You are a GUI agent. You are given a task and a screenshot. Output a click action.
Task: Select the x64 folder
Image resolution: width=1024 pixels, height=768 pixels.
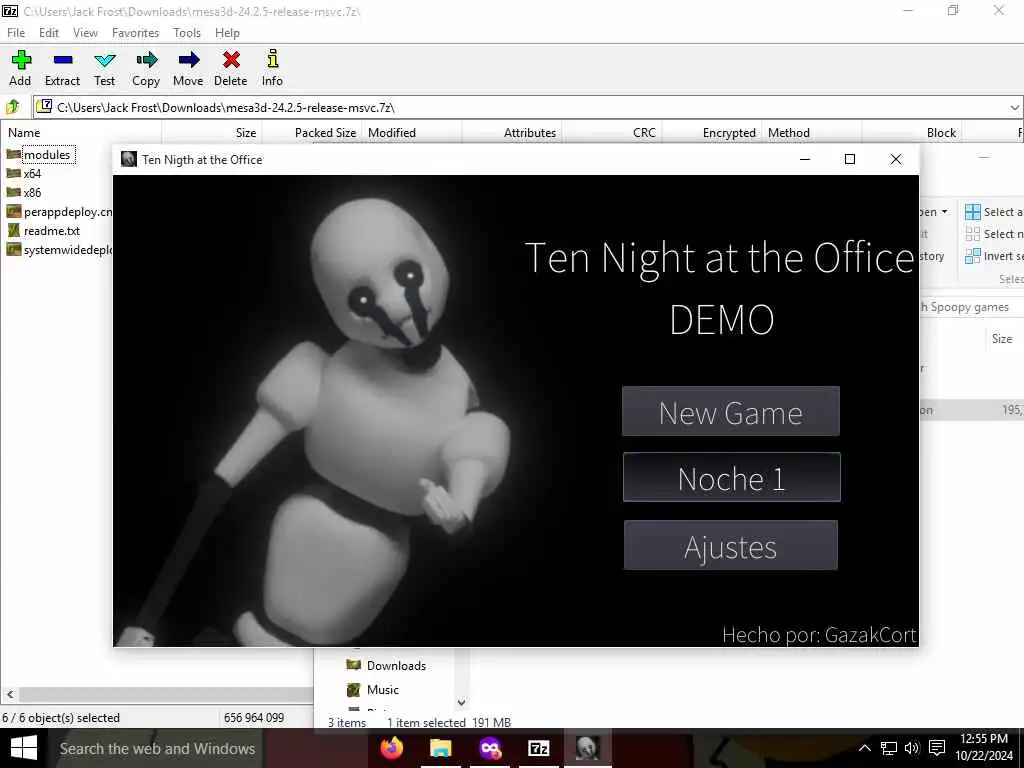tap(24, 174)
